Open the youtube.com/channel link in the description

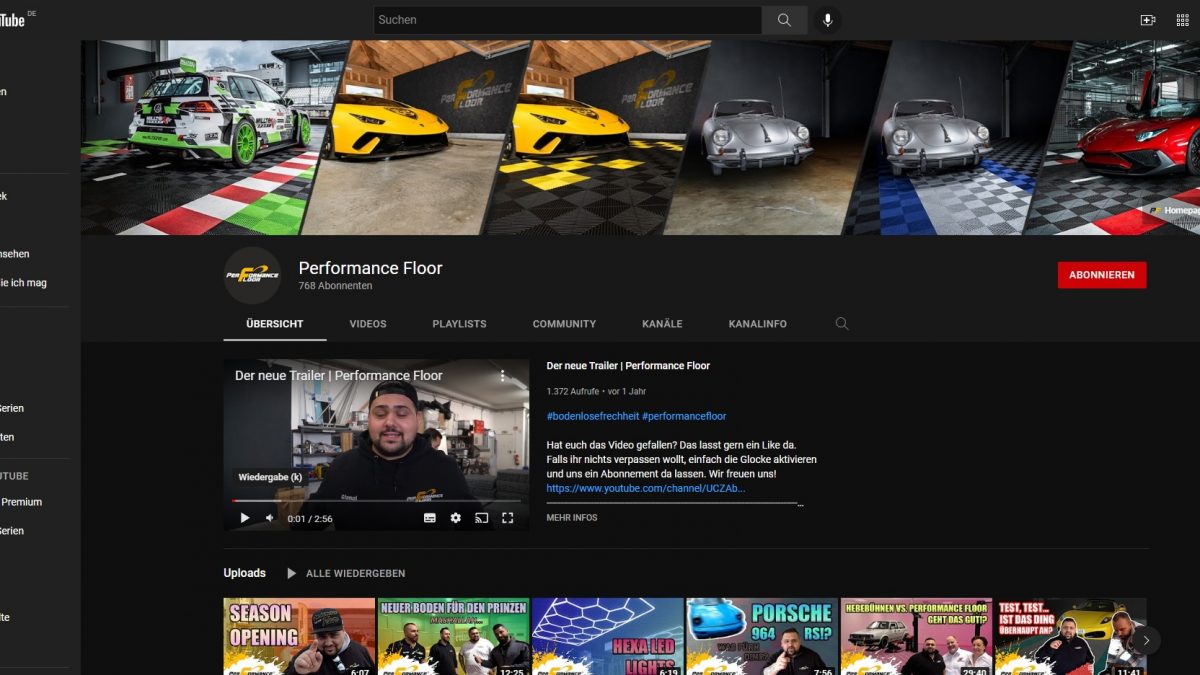(x=646, y=488)
